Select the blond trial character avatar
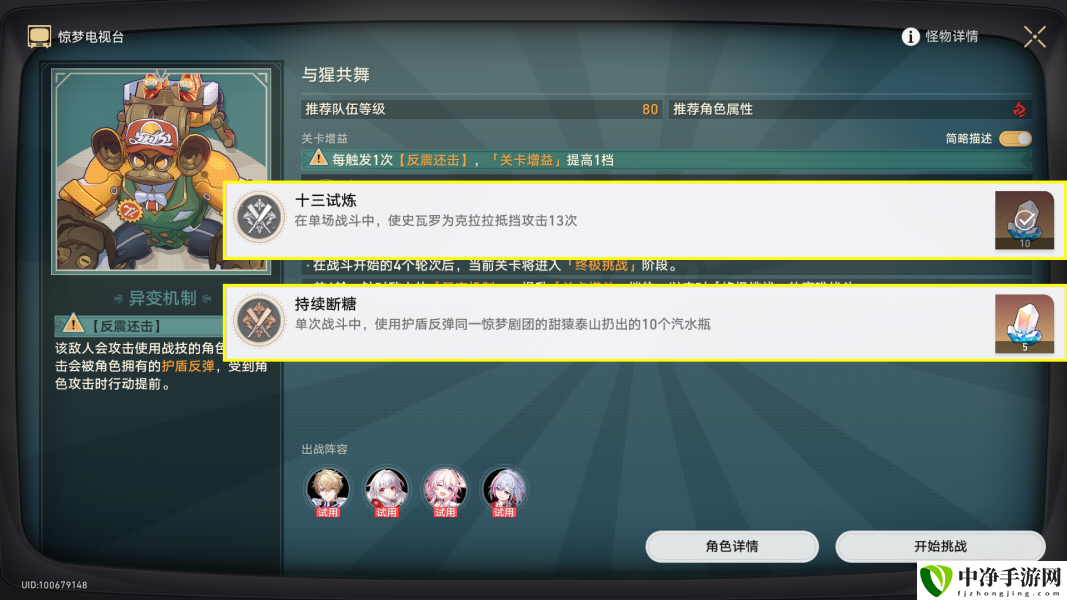The height and width of the screenshot is (600, 1067). [x=328, y=491]
